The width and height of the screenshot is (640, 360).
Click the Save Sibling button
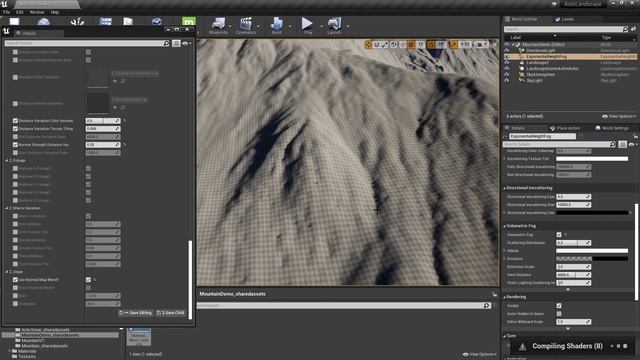pos(136,313)
